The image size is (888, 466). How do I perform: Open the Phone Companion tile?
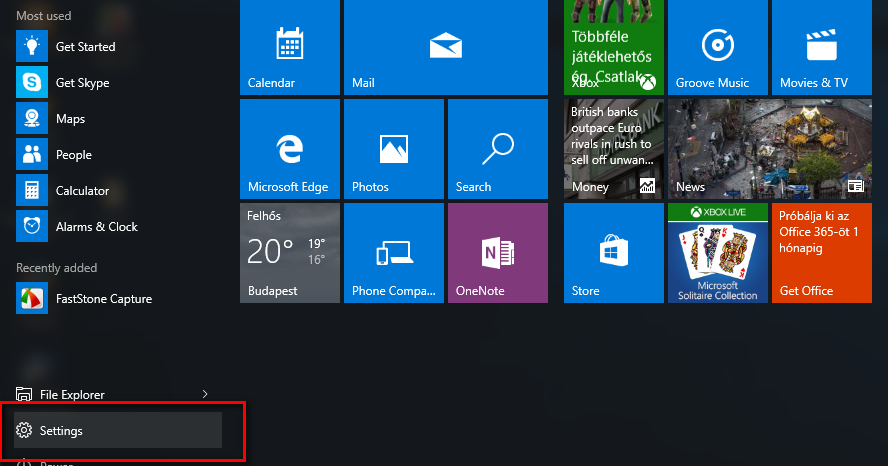394,253
